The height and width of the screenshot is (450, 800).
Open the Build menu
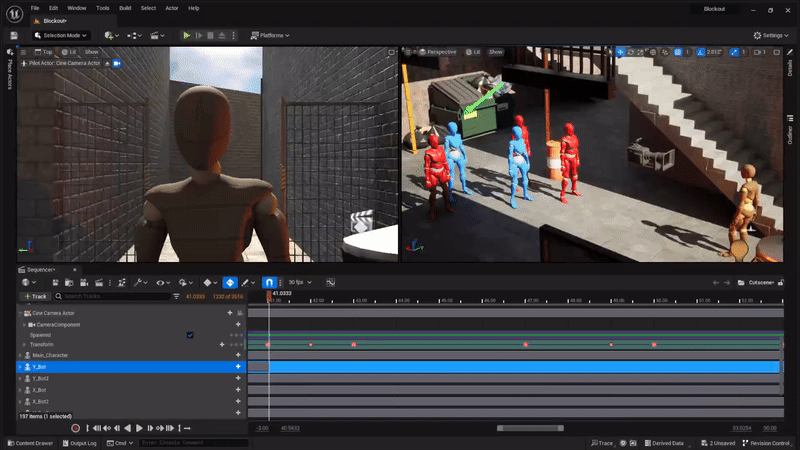[x=125, y=8]
